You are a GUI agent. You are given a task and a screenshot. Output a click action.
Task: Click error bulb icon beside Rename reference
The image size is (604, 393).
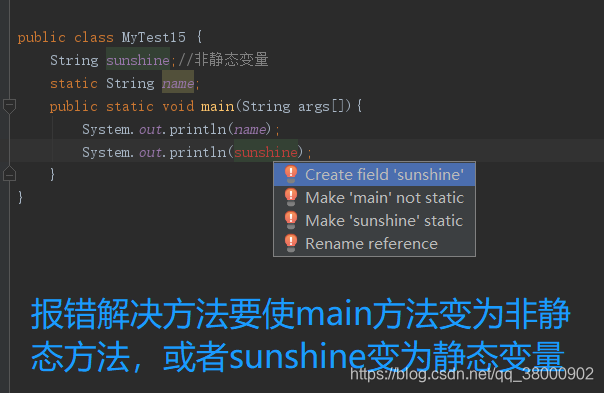pyautogui.click(x=291, y=244)
